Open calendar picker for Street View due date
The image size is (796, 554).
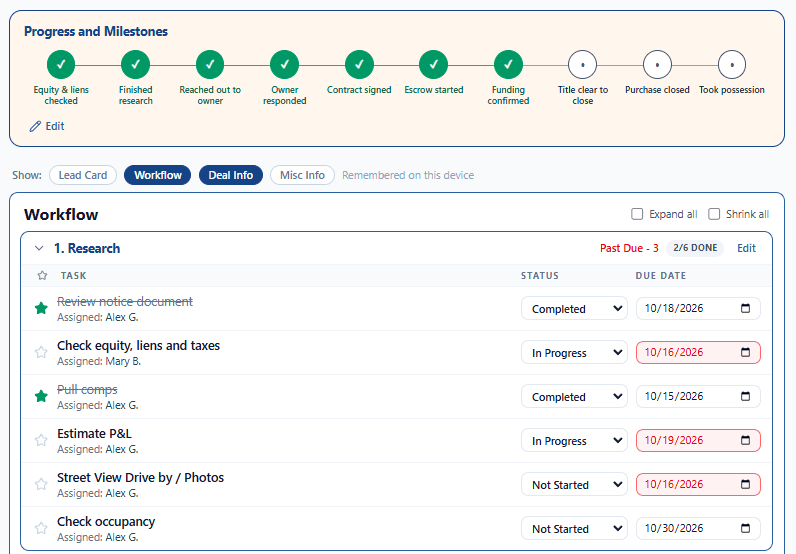[745, 484]
